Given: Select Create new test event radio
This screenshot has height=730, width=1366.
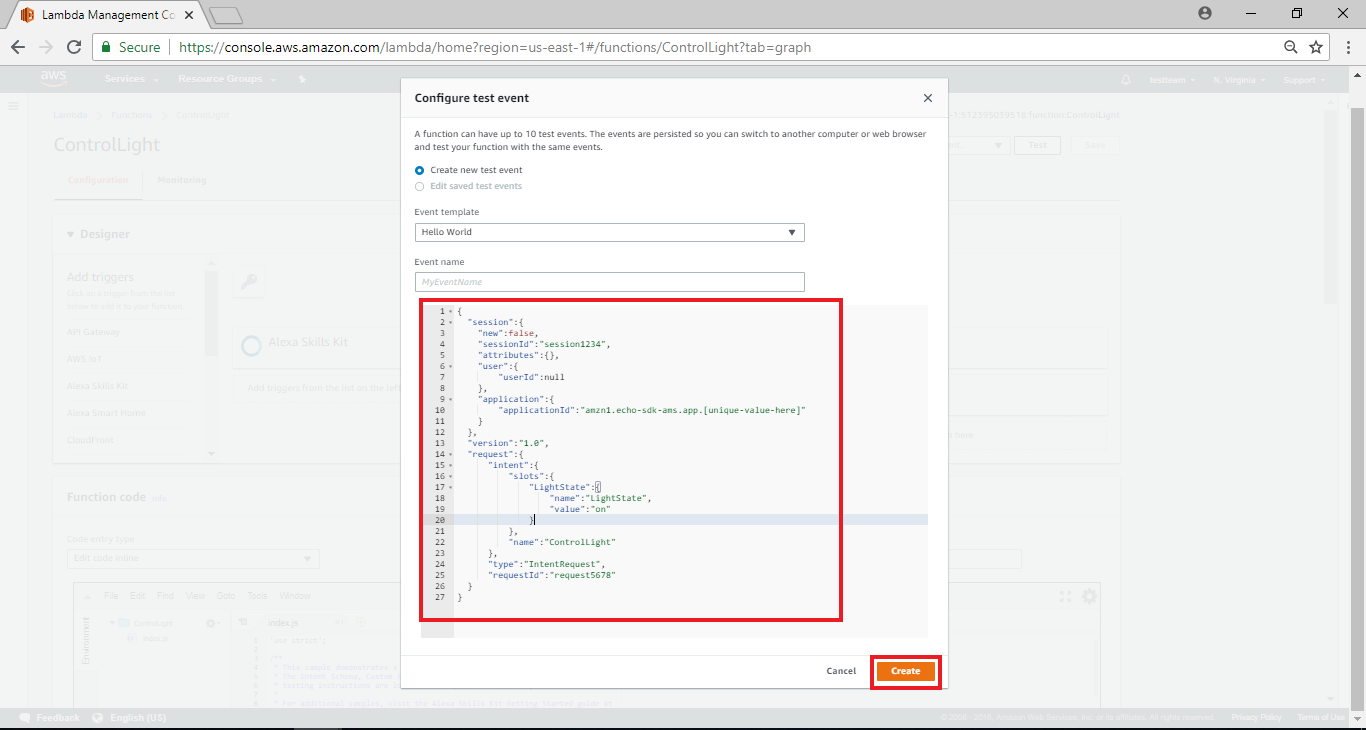Looking at the screenshot, I should [x=420, y=170].
